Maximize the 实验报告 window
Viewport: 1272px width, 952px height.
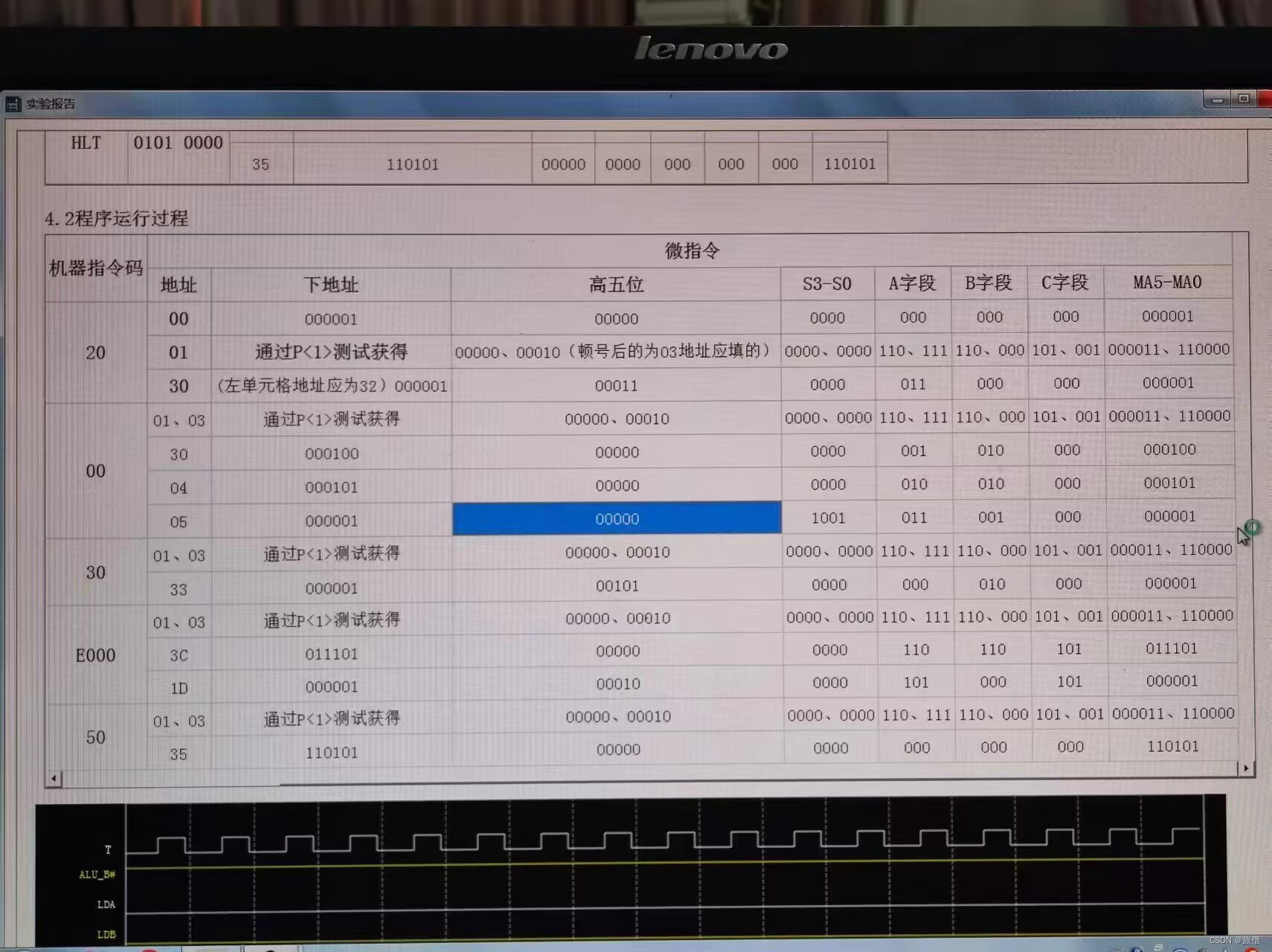1243,99
